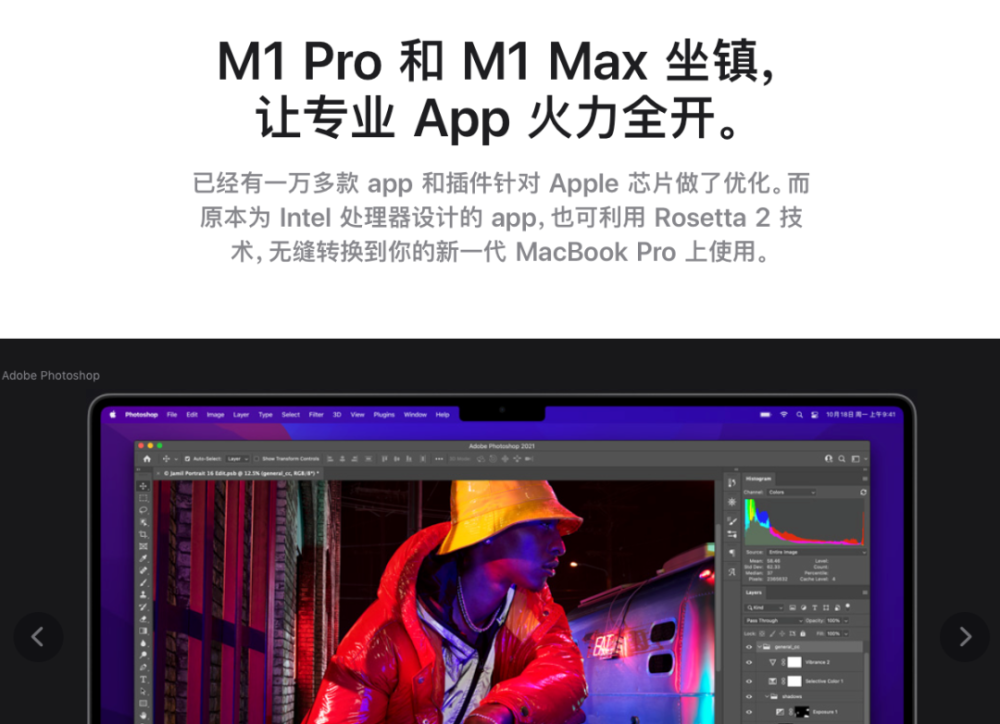Open the Histogram Source dropdown

click(816, 552)
